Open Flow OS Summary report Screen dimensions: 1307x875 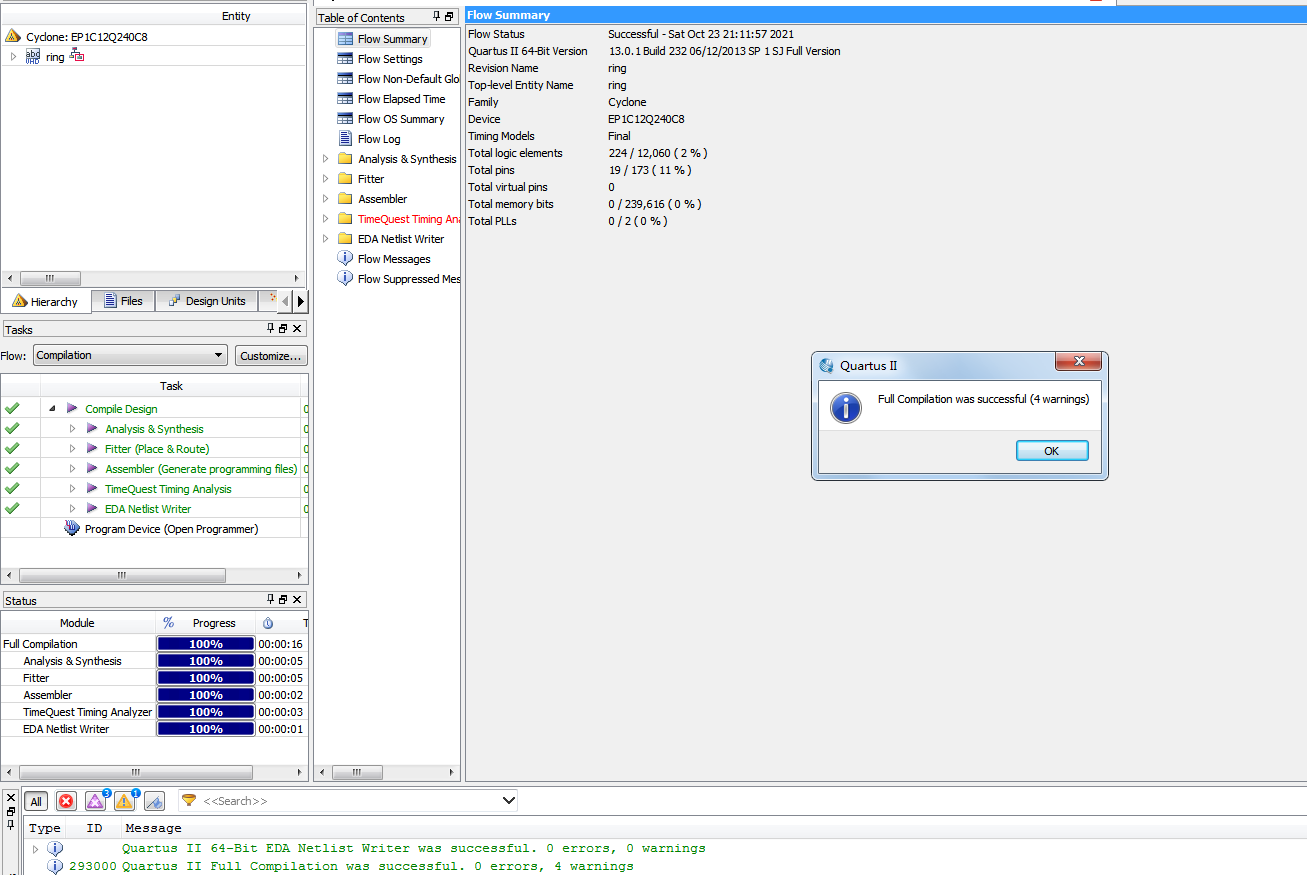tap(391, 119)
